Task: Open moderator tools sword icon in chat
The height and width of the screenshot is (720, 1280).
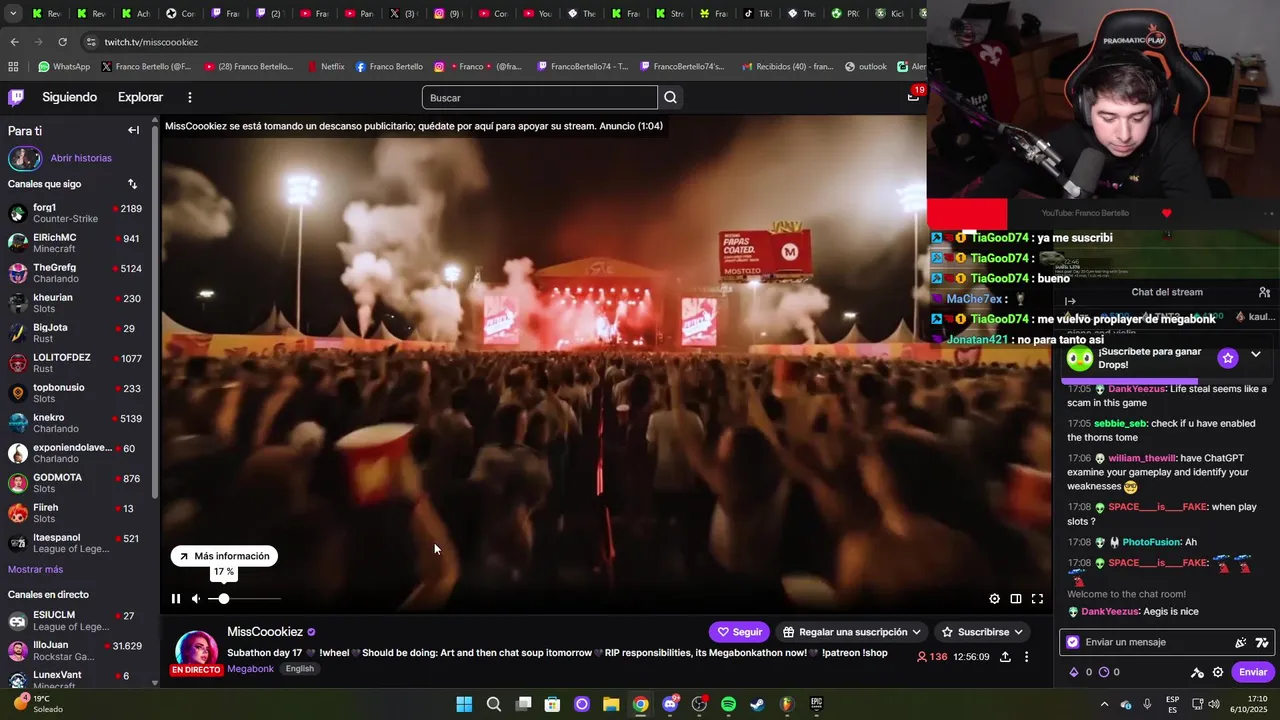Action: tap(1197, 672)
